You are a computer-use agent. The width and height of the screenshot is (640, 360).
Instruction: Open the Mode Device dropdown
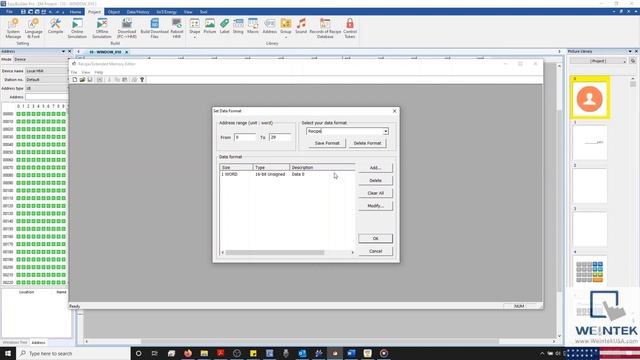point(41,60)
